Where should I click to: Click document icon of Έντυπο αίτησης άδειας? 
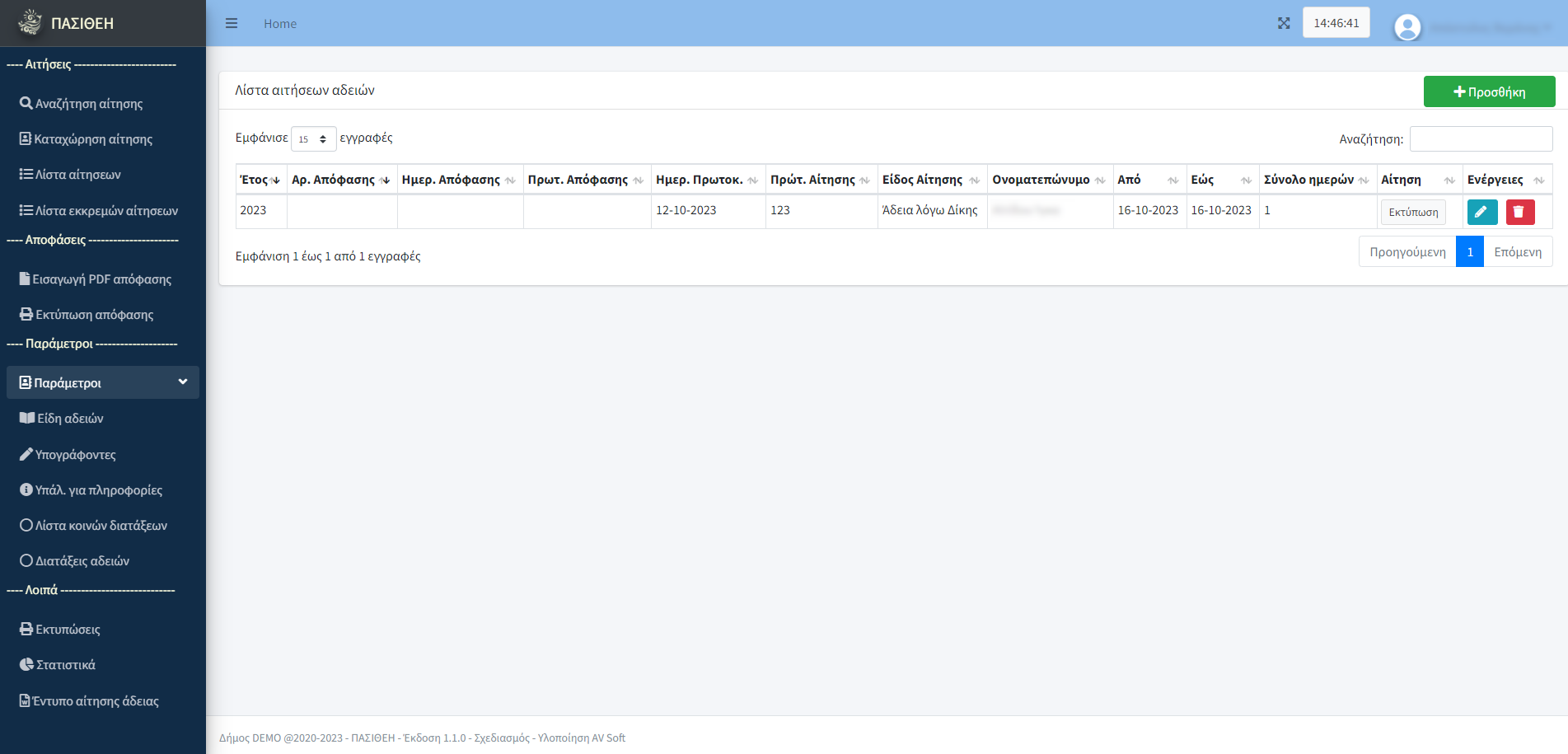point(25,700)
